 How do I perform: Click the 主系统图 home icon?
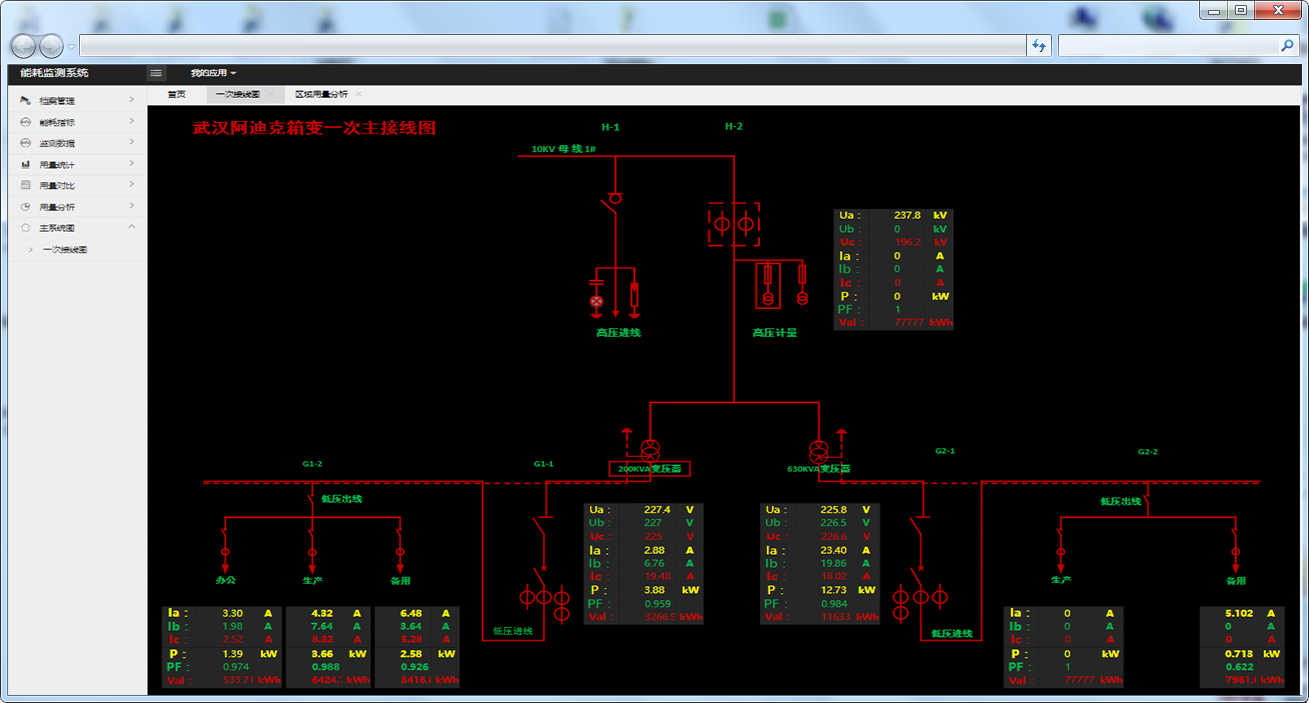(26, 228)
